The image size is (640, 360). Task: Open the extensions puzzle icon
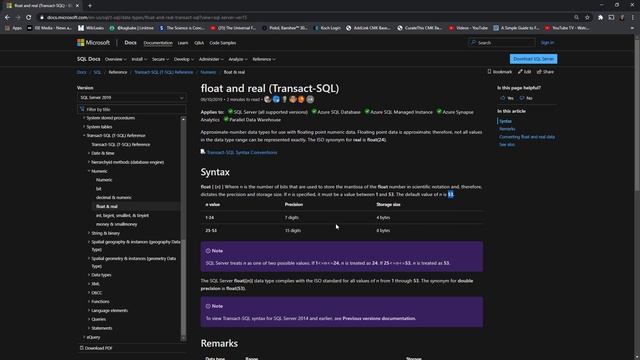[600, 18]
